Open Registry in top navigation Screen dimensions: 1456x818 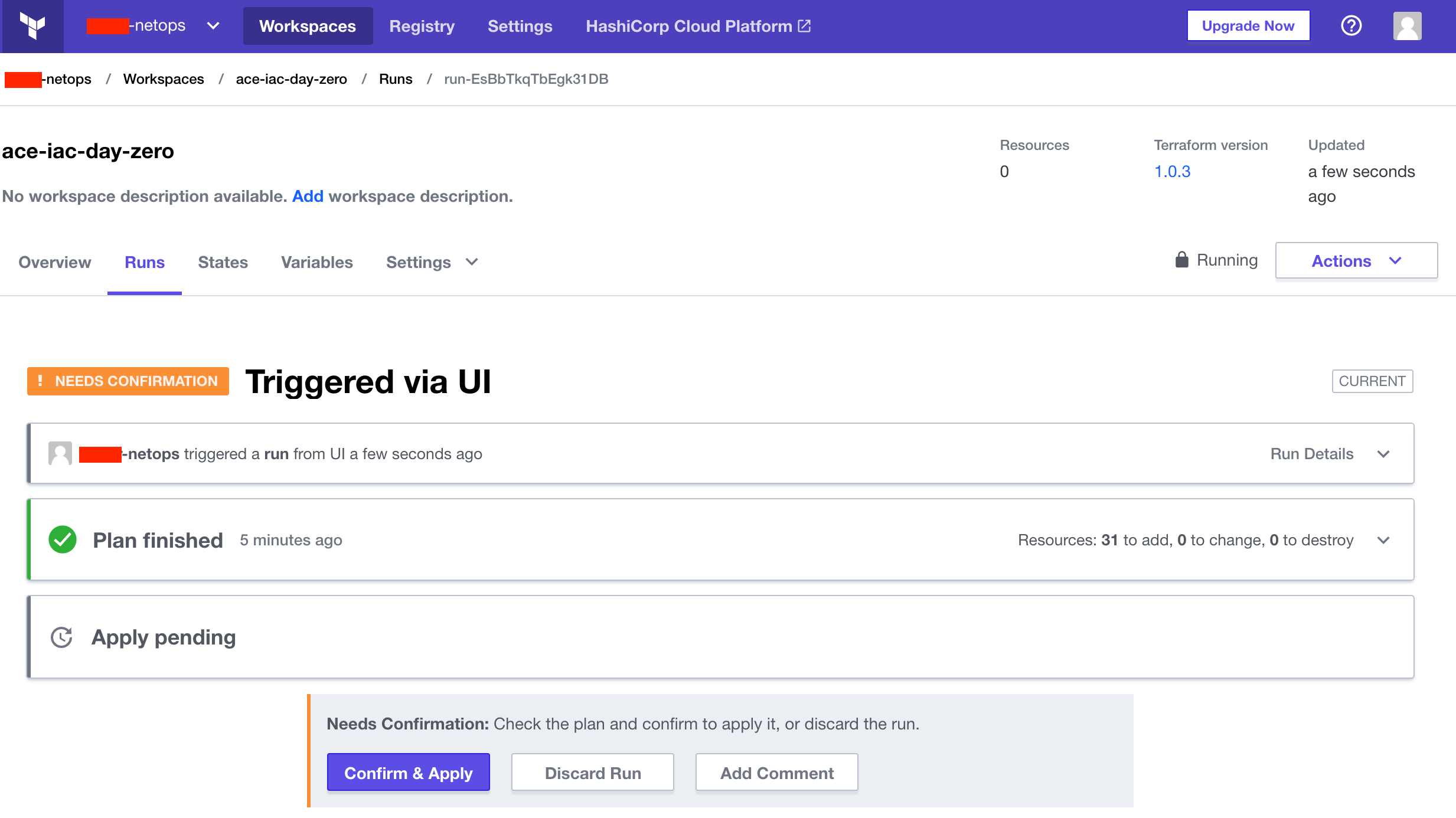[x=422, y=26]
